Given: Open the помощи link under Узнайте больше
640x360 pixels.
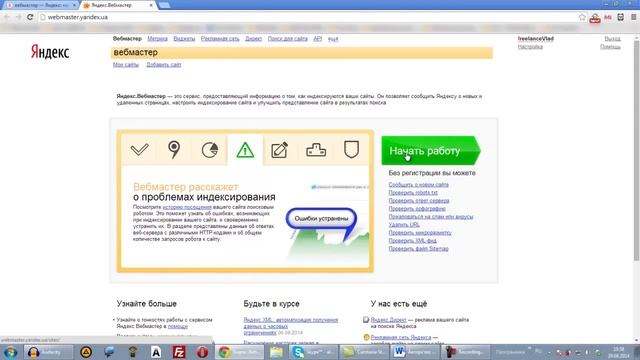Looking at the screenshot, I should pyautogui.click(x=178, y=327).
